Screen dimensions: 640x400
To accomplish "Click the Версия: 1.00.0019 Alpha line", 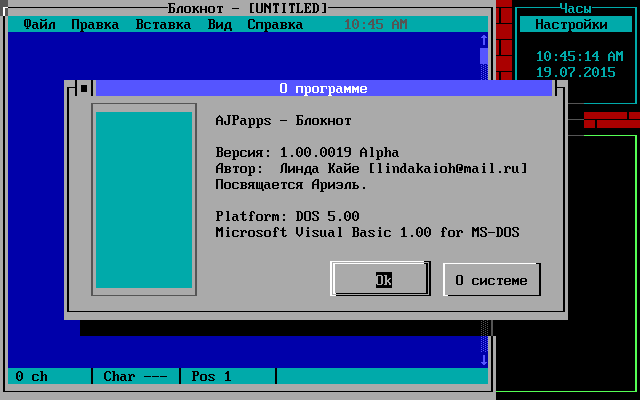I will pos(307,152).
